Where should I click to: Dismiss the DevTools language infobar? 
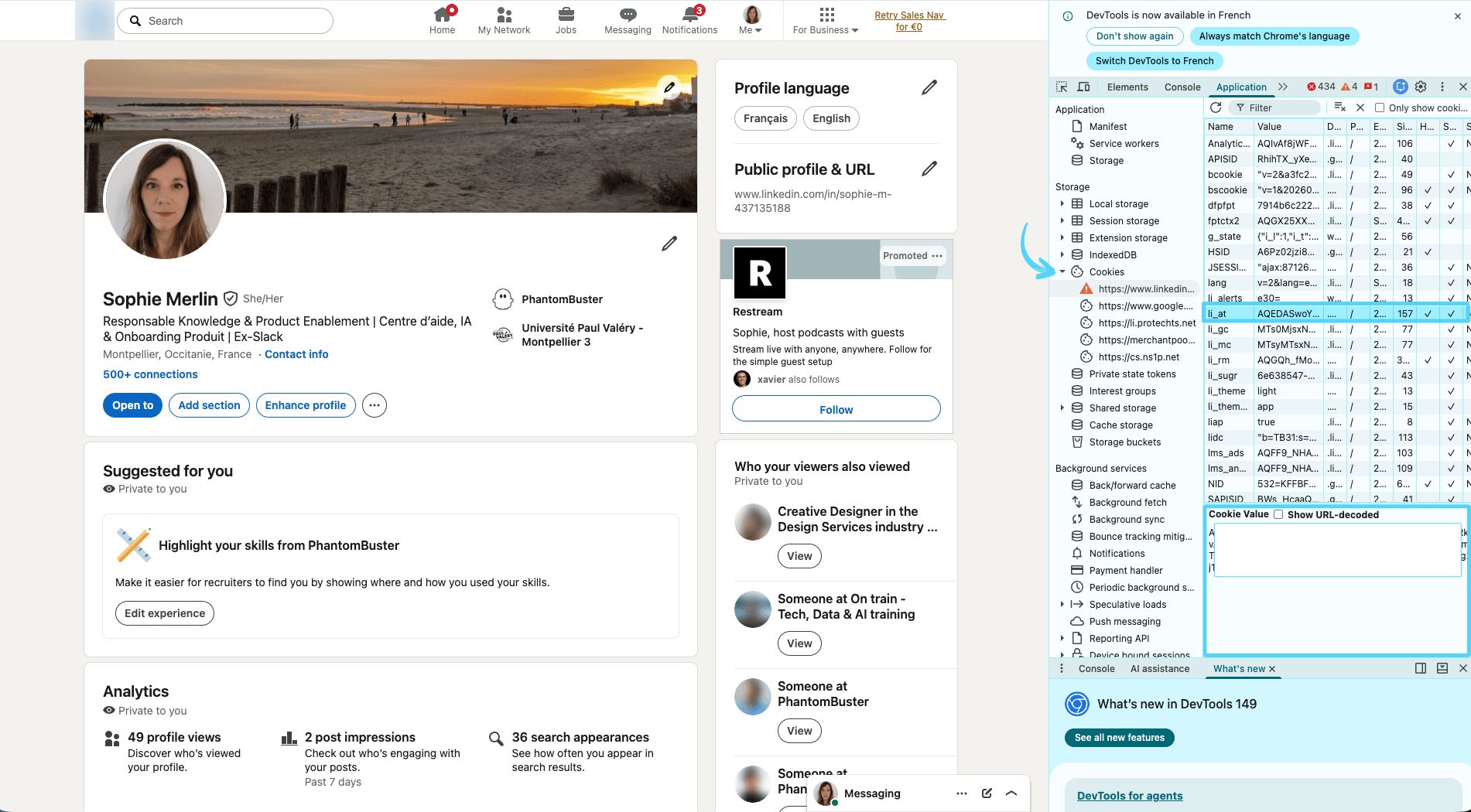point(1458,15)
